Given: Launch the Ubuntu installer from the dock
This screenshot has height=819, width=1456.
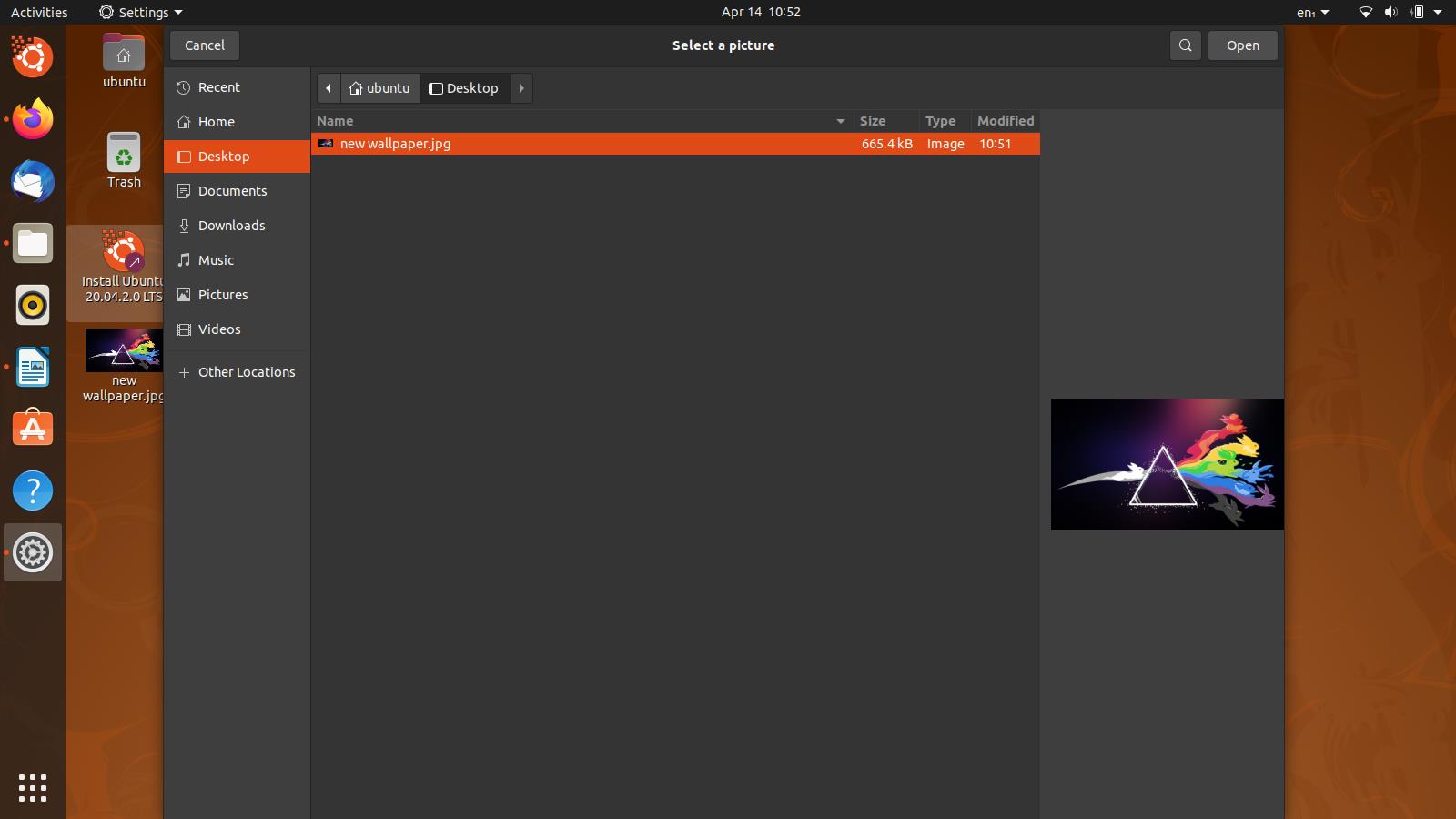Looking at the screenshot, I should tap(33, 57).
